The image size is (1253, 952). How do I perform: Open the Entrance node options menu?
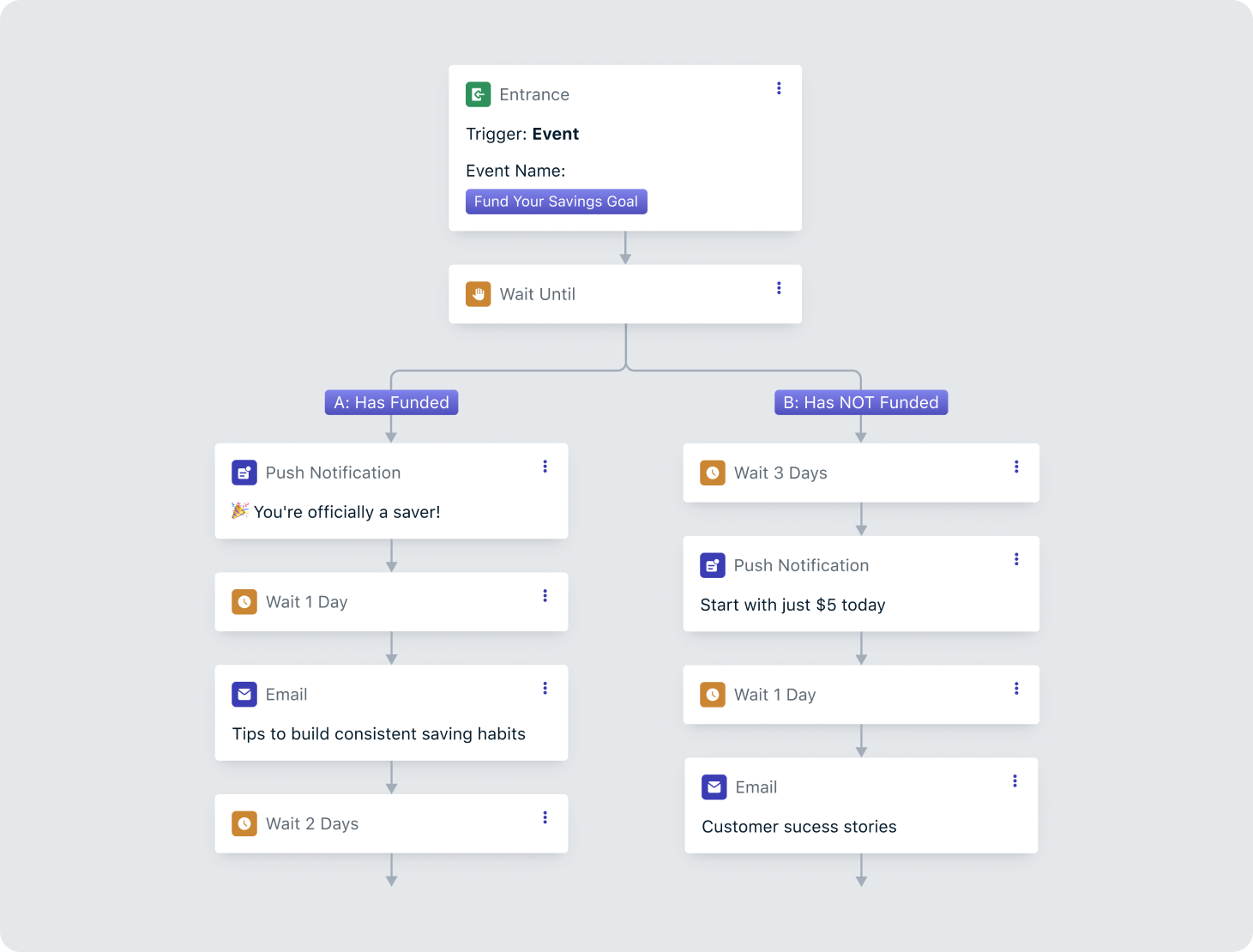(x=779, y=88)
